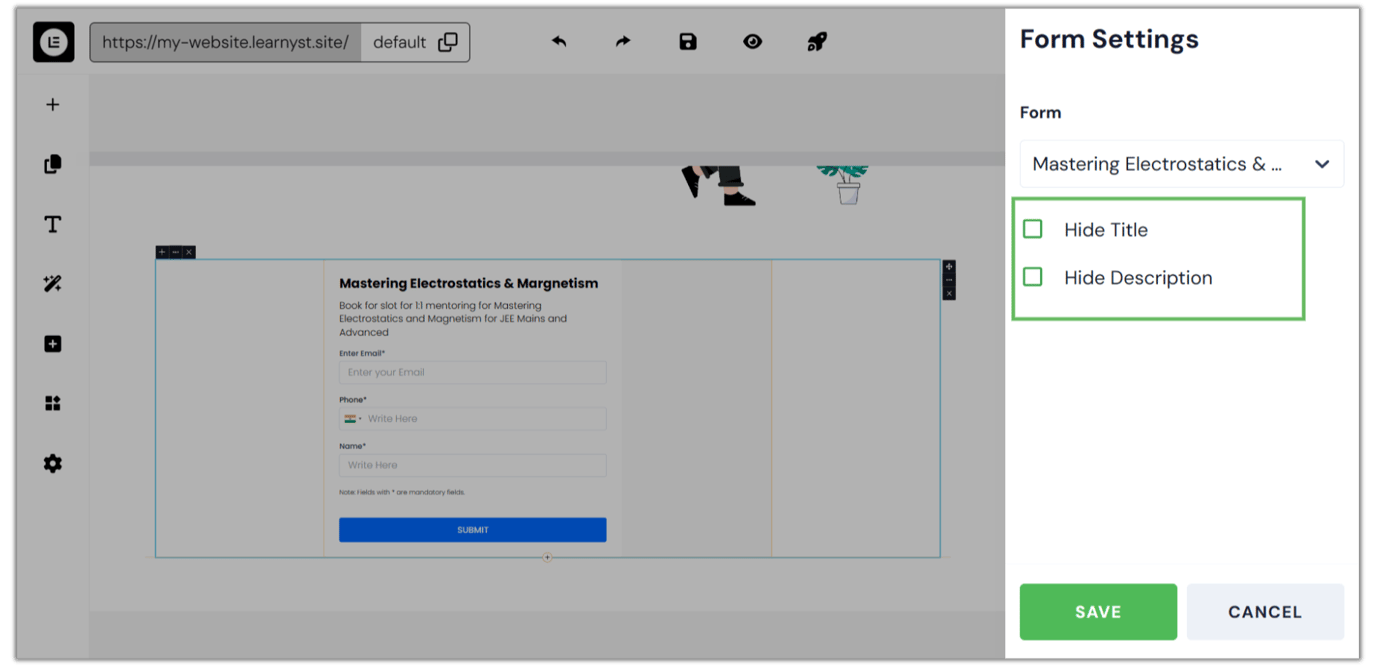
Task: Click the Learnyst logo icon
Action: pyautogui.click(x=53, y=42)
